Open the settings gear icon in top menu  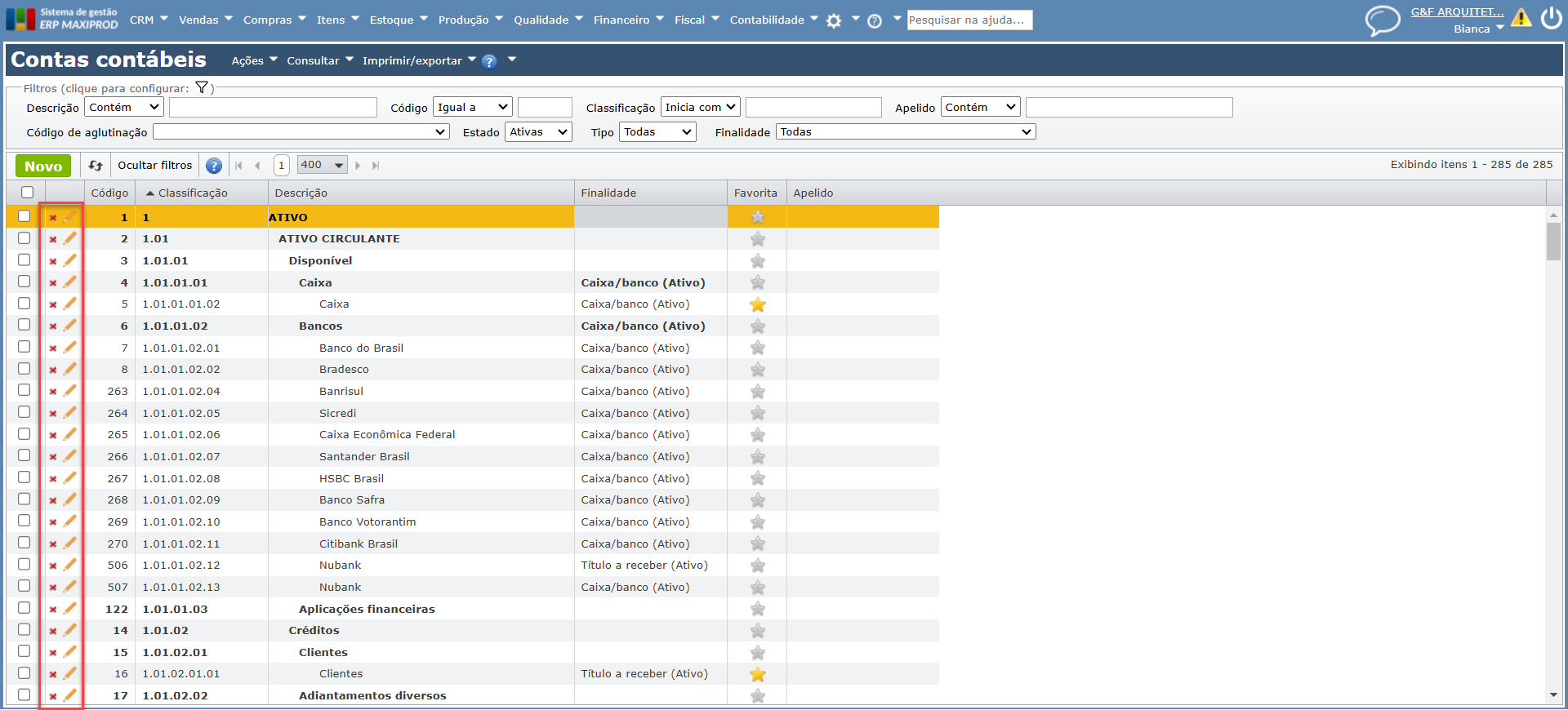click(x=833, y=21)
